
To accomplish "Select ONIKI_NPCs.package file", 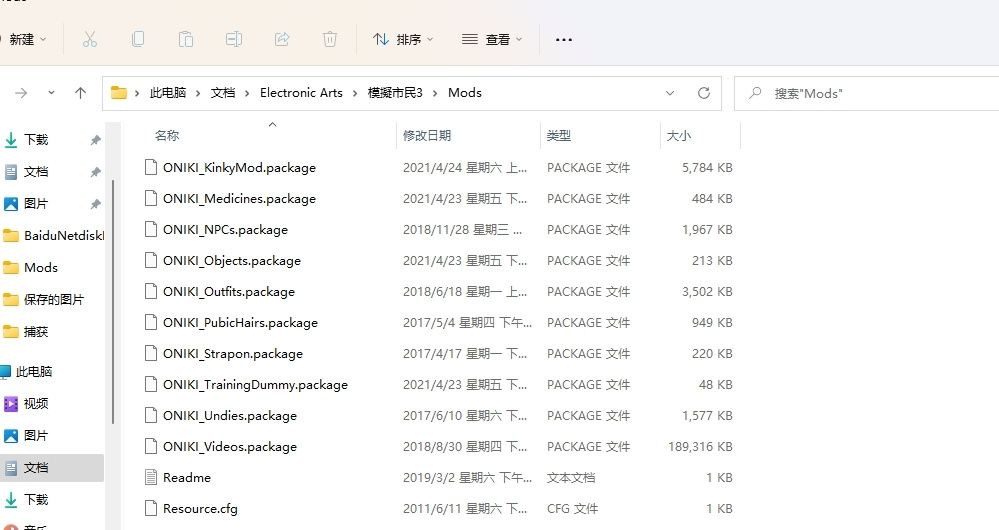I will coord(225,230).
